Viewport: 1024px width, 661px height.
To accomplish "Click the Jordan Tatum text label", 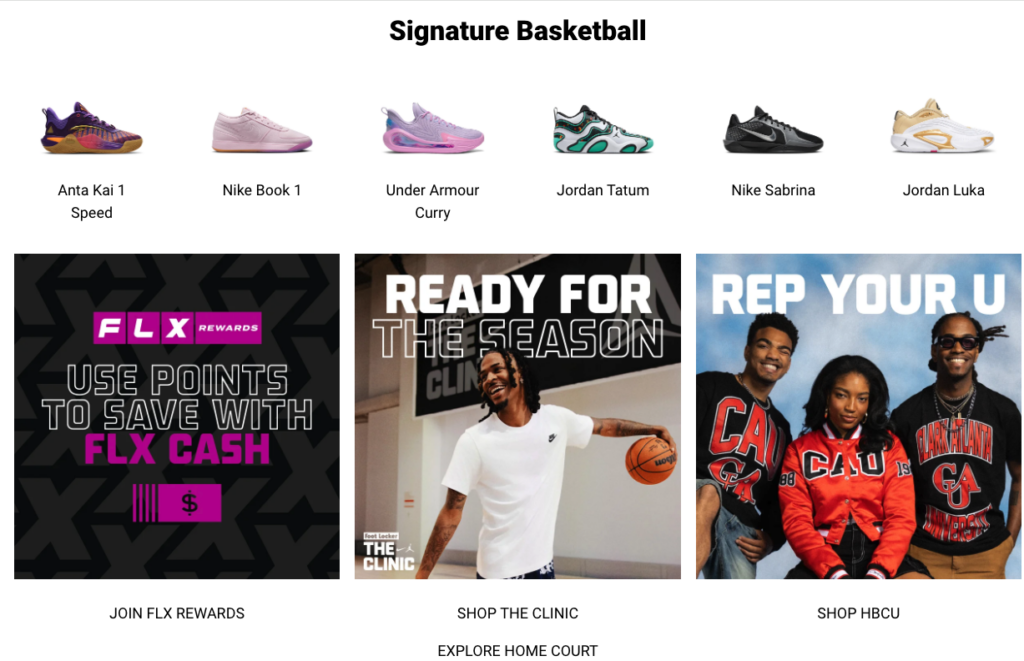I will [x=603, y=190].
